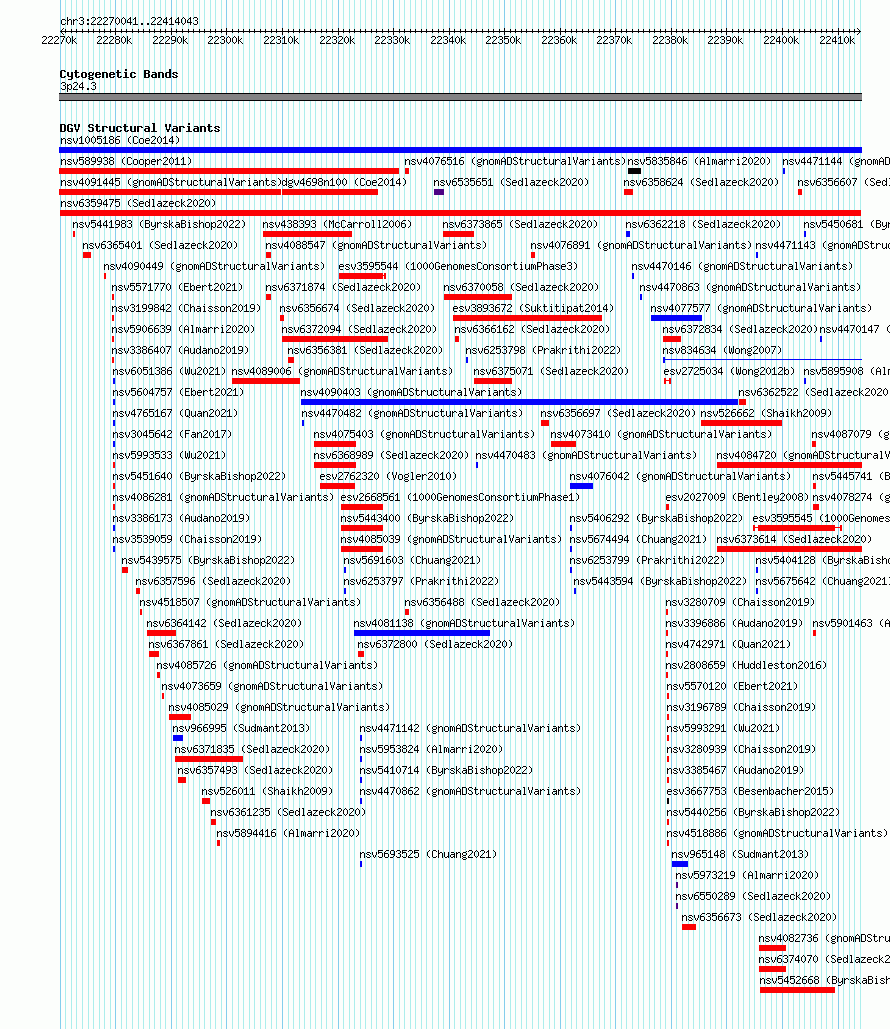Click the 22400k ruler tick label
Screen dimensions: 890x1029
click(781, 40)
